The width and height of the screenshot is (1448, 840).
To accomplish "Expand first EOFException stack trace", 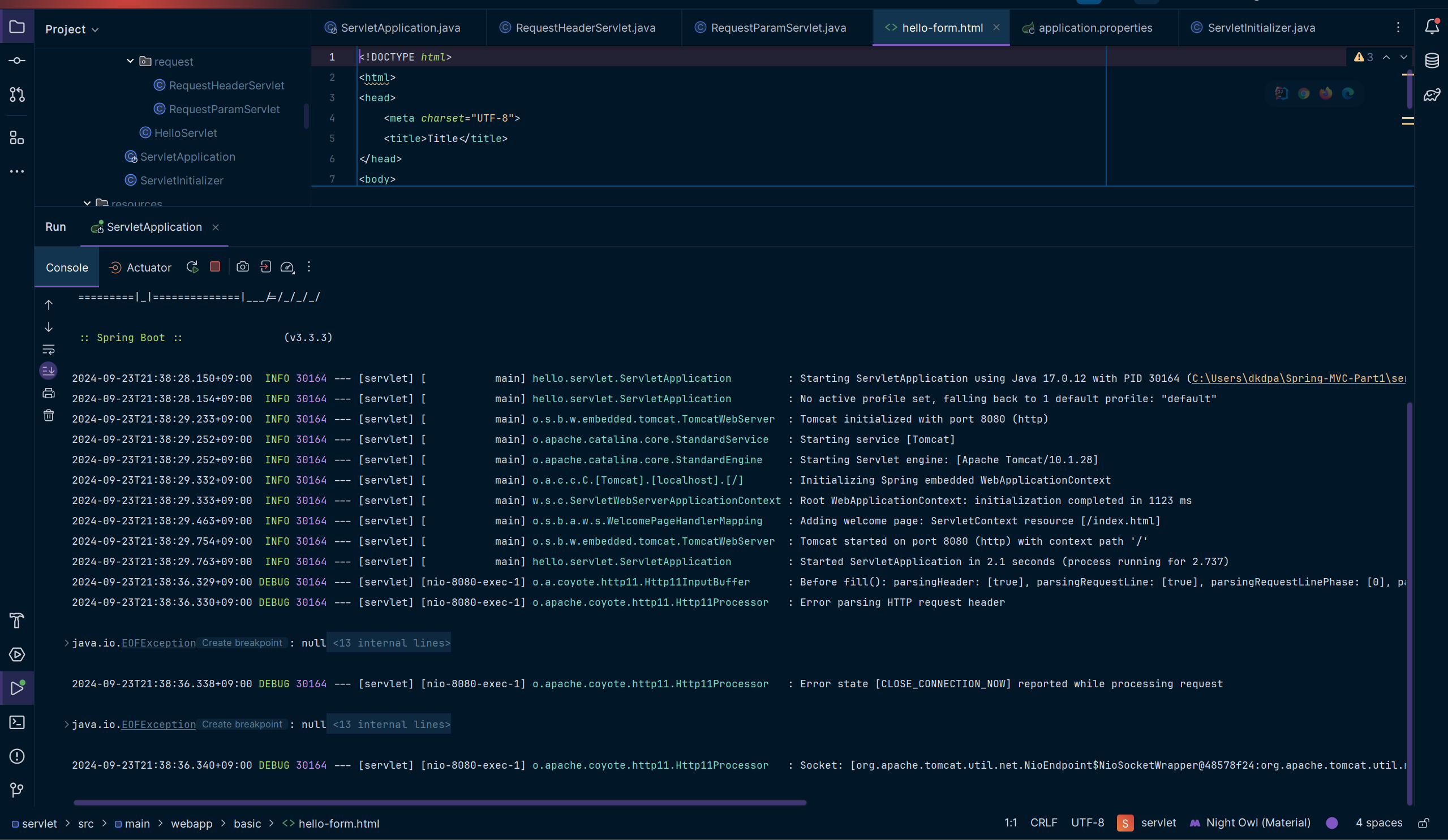I will point(67,643).
